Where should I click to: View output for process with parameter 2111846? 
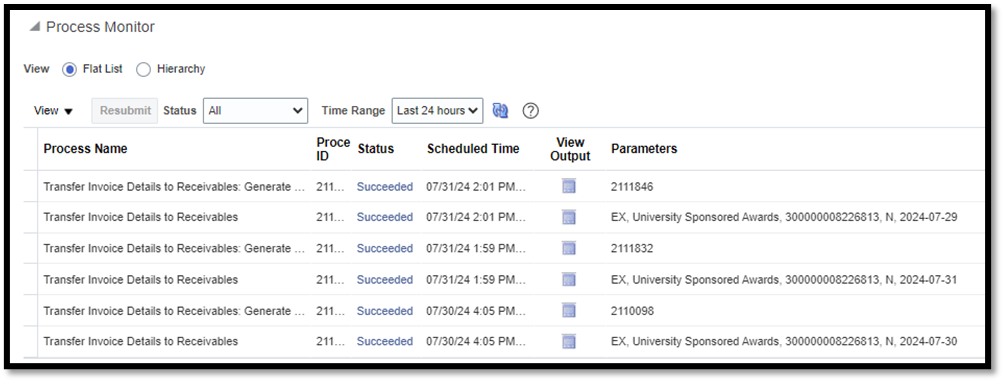[x=569, y=186]
